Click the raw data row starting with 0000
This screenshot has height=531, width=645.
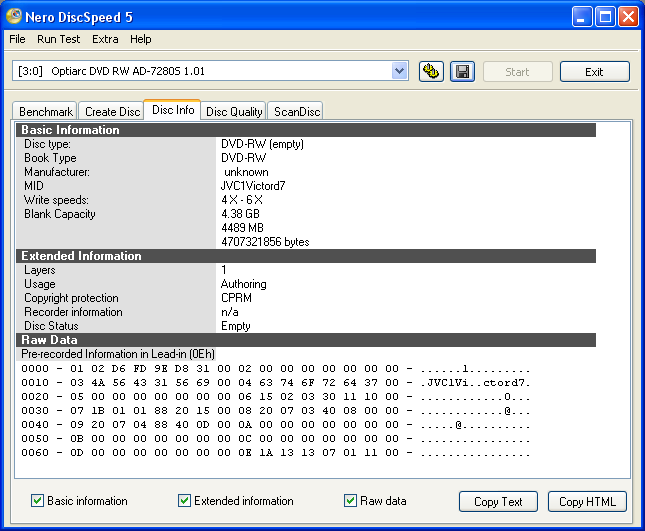[276, 369]
